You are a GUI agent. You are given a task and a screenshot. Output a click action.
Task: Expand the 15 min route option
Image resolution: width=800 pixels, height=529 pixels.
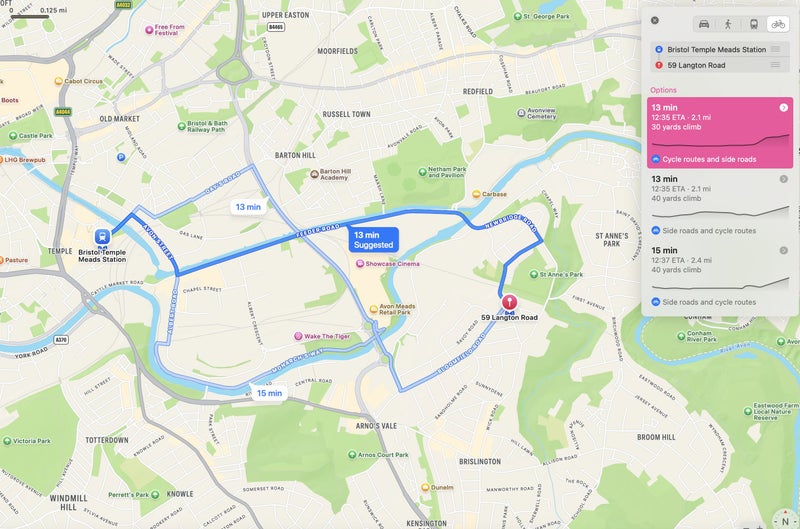[783, 250]
